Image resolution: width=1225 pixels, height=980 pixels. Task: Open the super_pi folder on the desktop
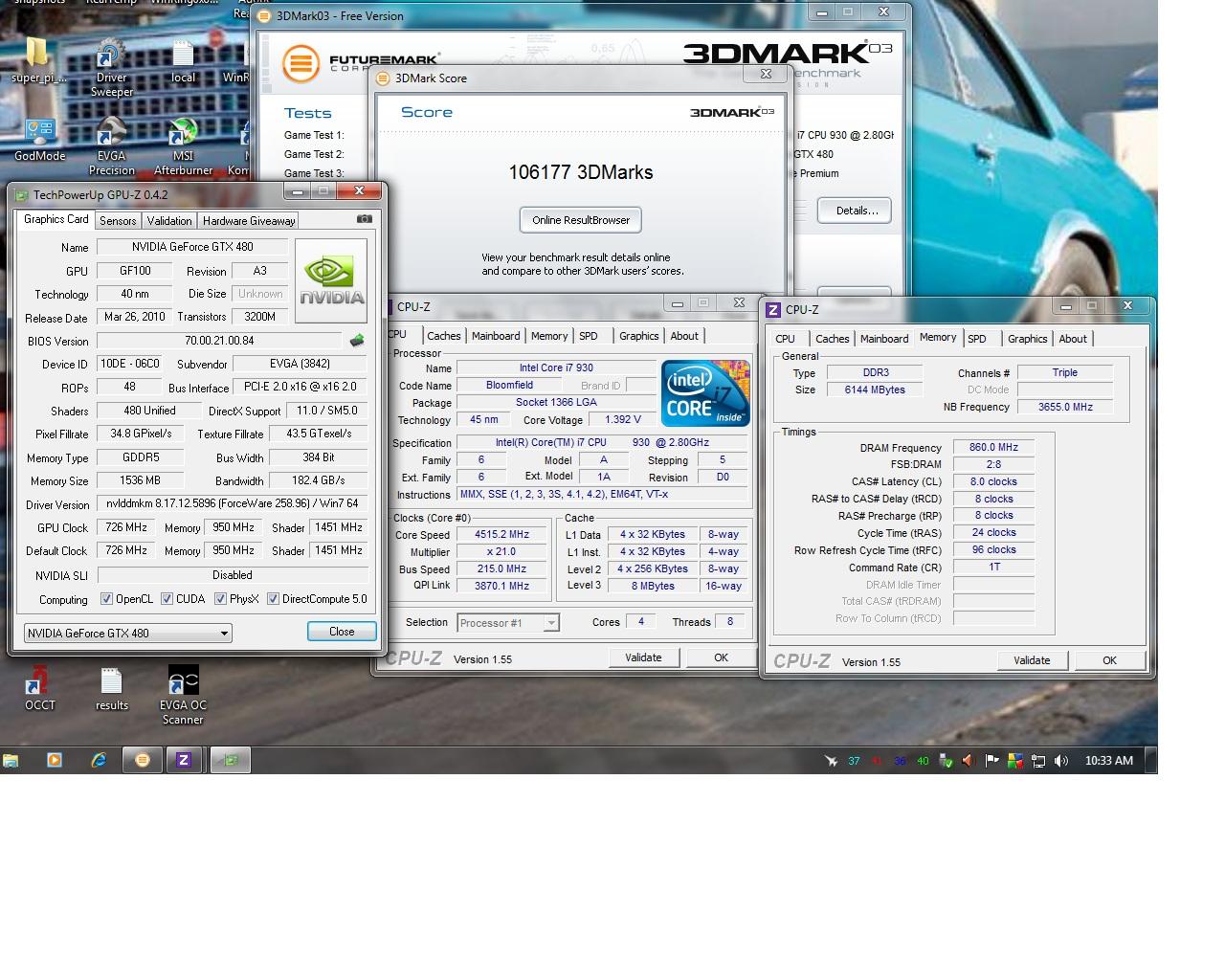coord(36,60)
